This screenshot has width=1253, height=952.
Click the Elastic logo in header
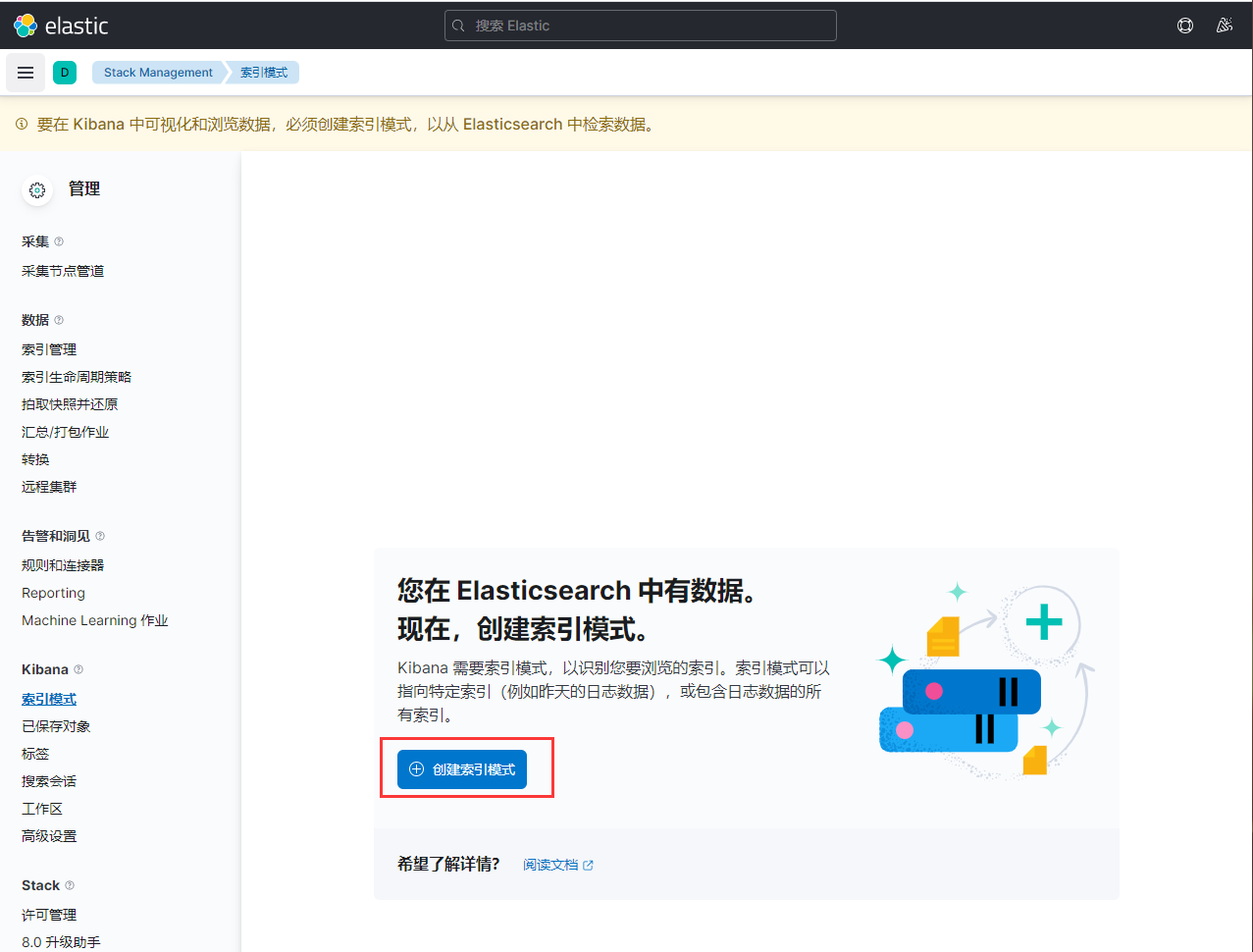61,26
